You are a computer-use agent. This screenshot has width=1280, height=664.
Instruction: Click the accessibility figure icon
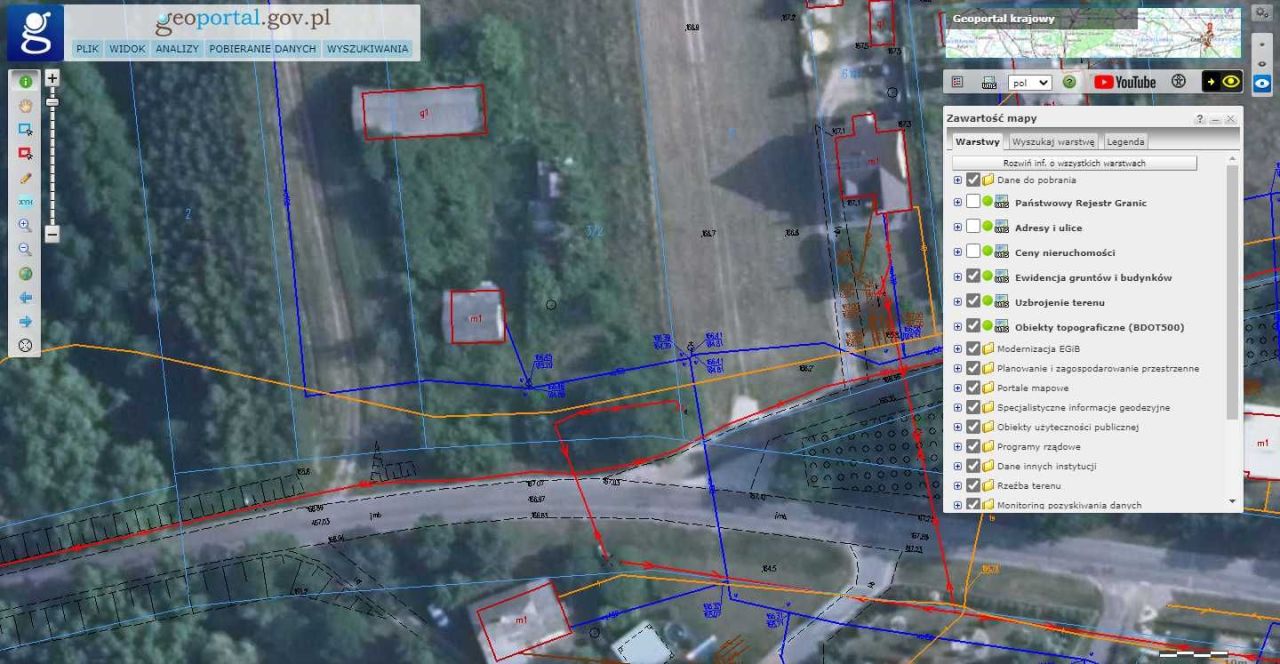tap(1179, 82)
